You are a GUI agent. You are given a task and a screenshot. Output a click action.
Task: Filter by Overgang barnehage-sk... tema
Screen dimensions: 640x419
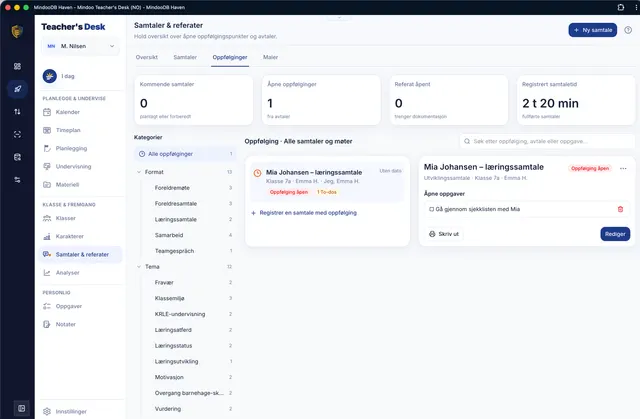click(x=189, y=393)
